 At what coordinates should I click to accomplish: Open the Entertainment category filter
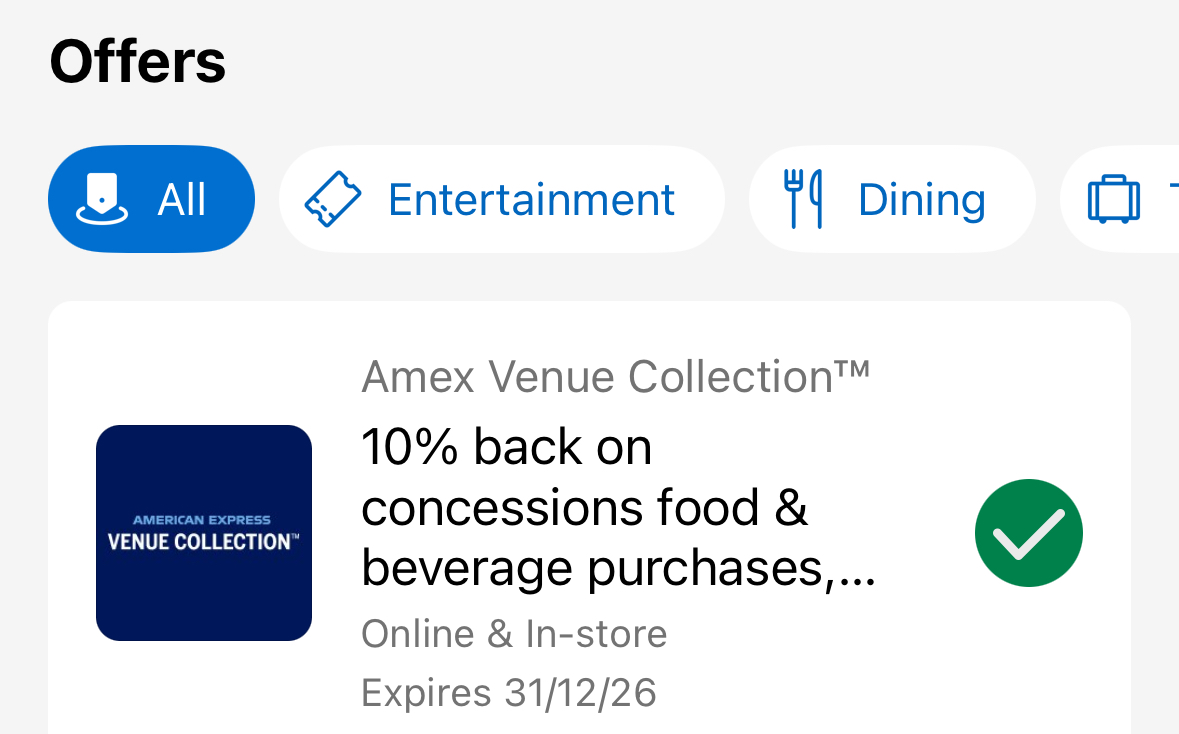coord(502,199)
